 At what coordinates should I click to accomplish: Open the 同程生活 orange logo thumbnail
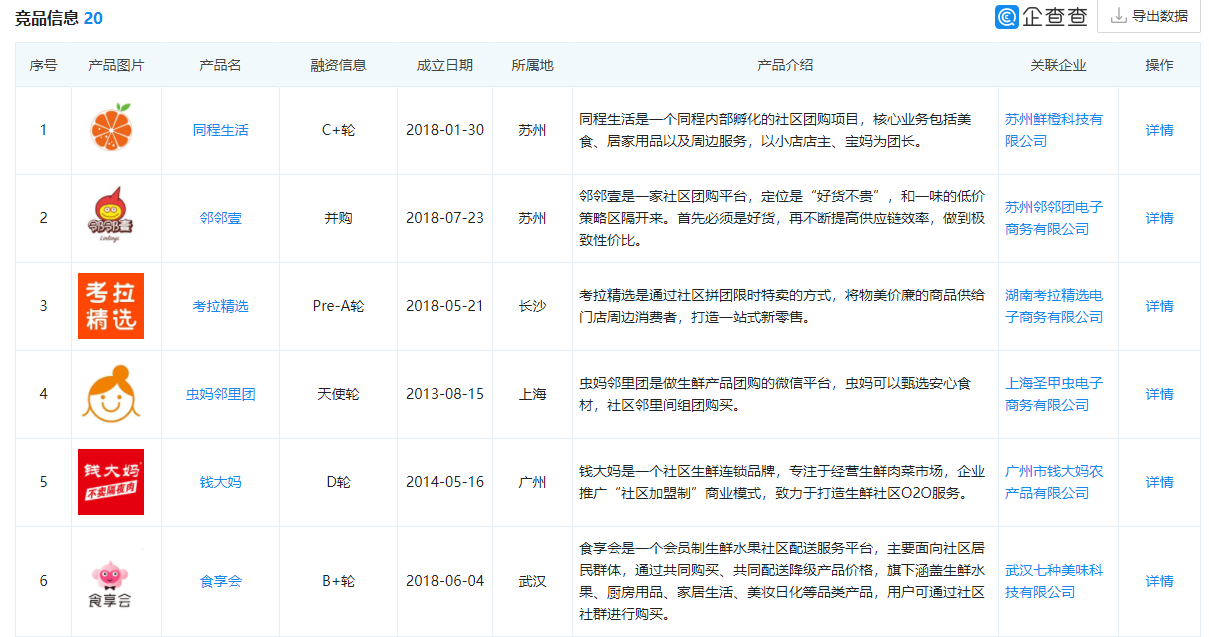[111, 129]
